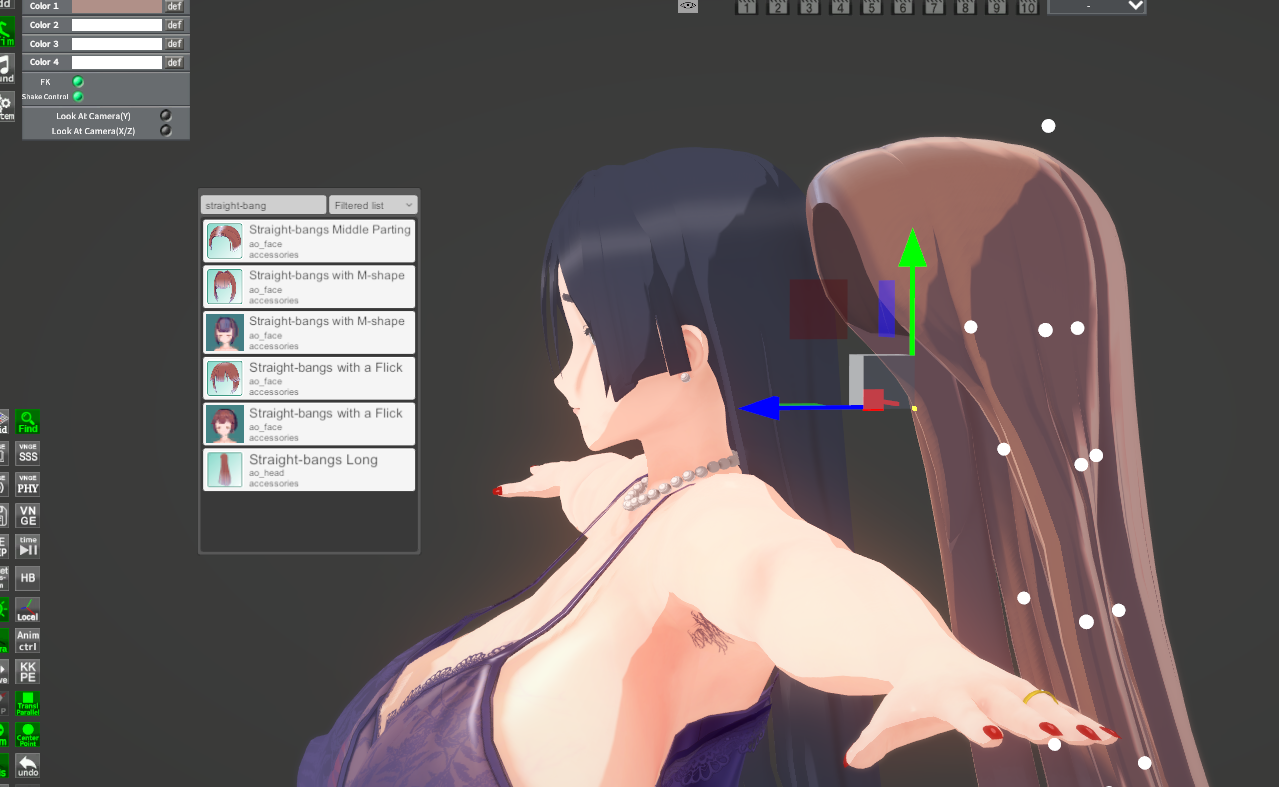Expand the top-right camera dropdown
This screenshot has height=787, width=1279.
[x=1096, y=6]
